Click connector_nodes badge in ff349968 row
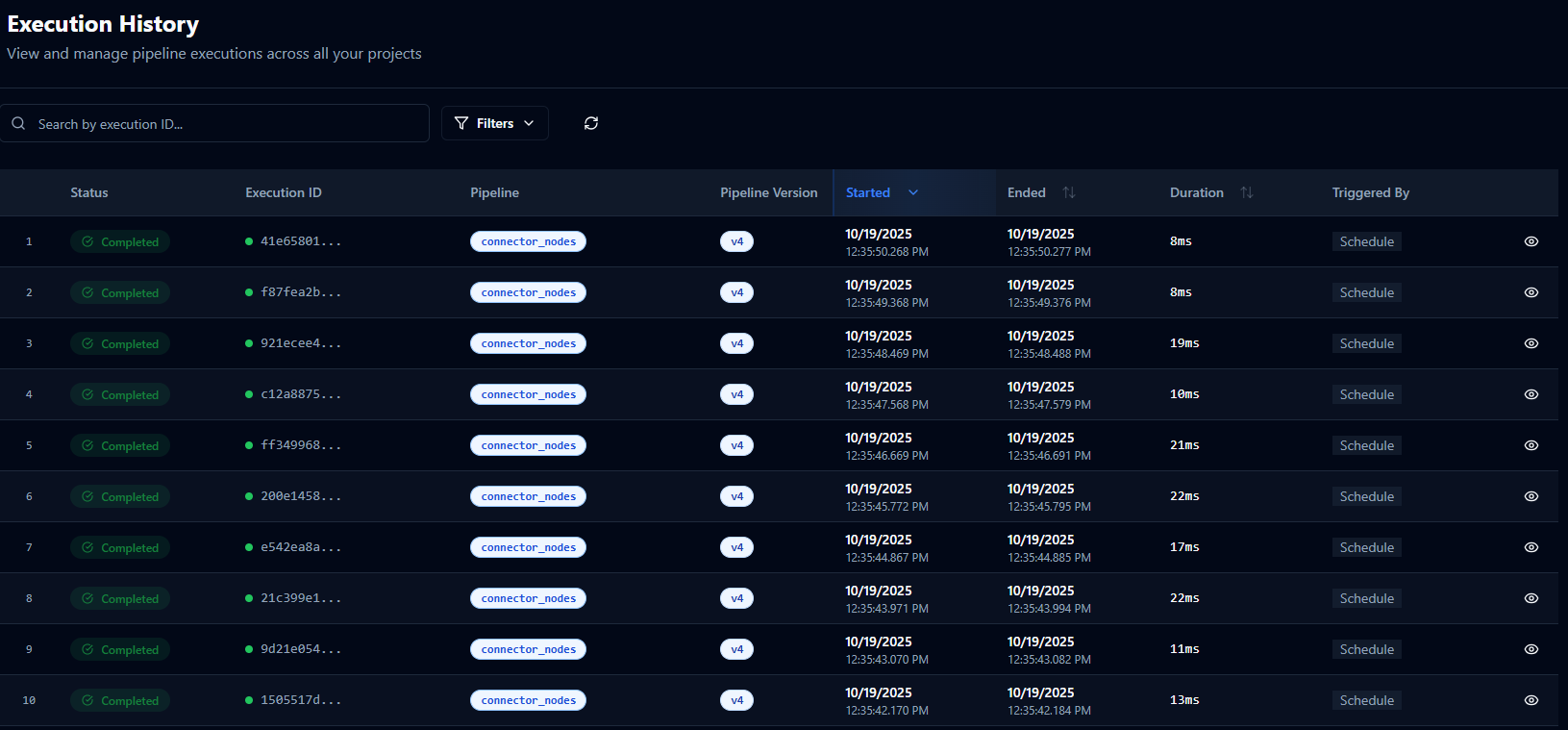The height and width of the screenshot is (730, 1568). (528, 445)
